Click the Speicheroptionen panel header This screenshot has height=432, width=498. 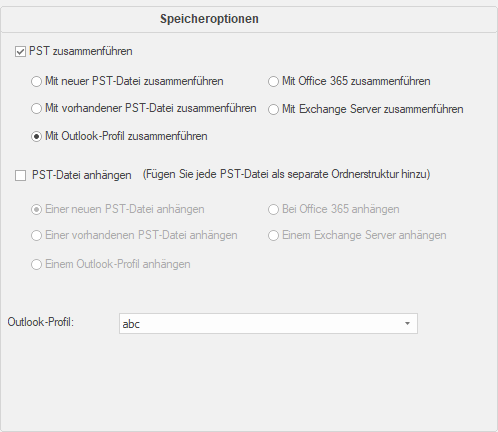click(x=209, y=19)
